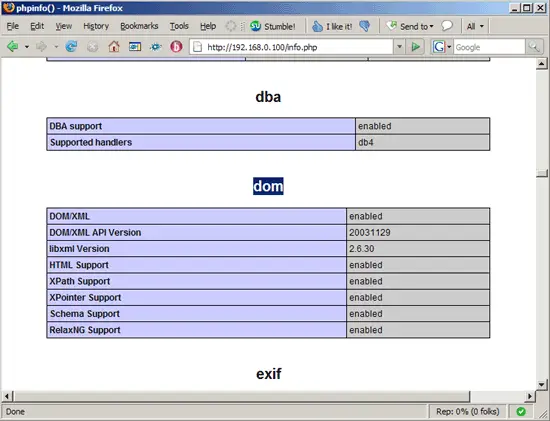Viewport: 550px width, 421px height.
Task: Click the vertical scrollbar up arrow
Action: [542, 64]
